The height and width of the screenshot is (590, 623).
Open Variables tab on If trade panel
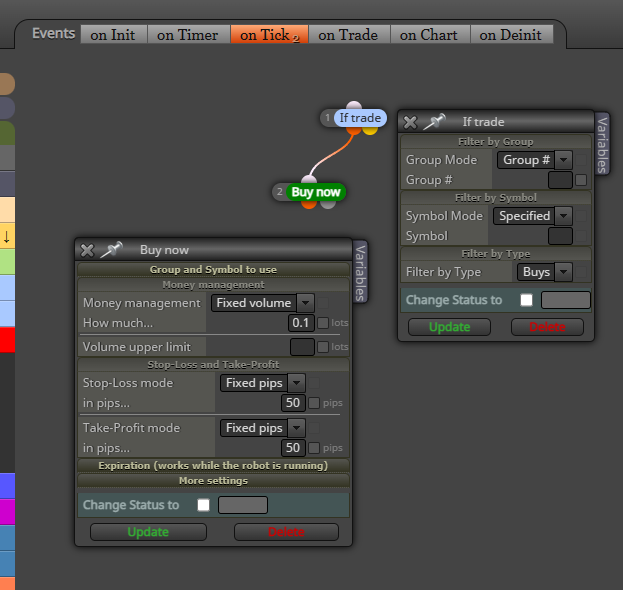[602, 145]
